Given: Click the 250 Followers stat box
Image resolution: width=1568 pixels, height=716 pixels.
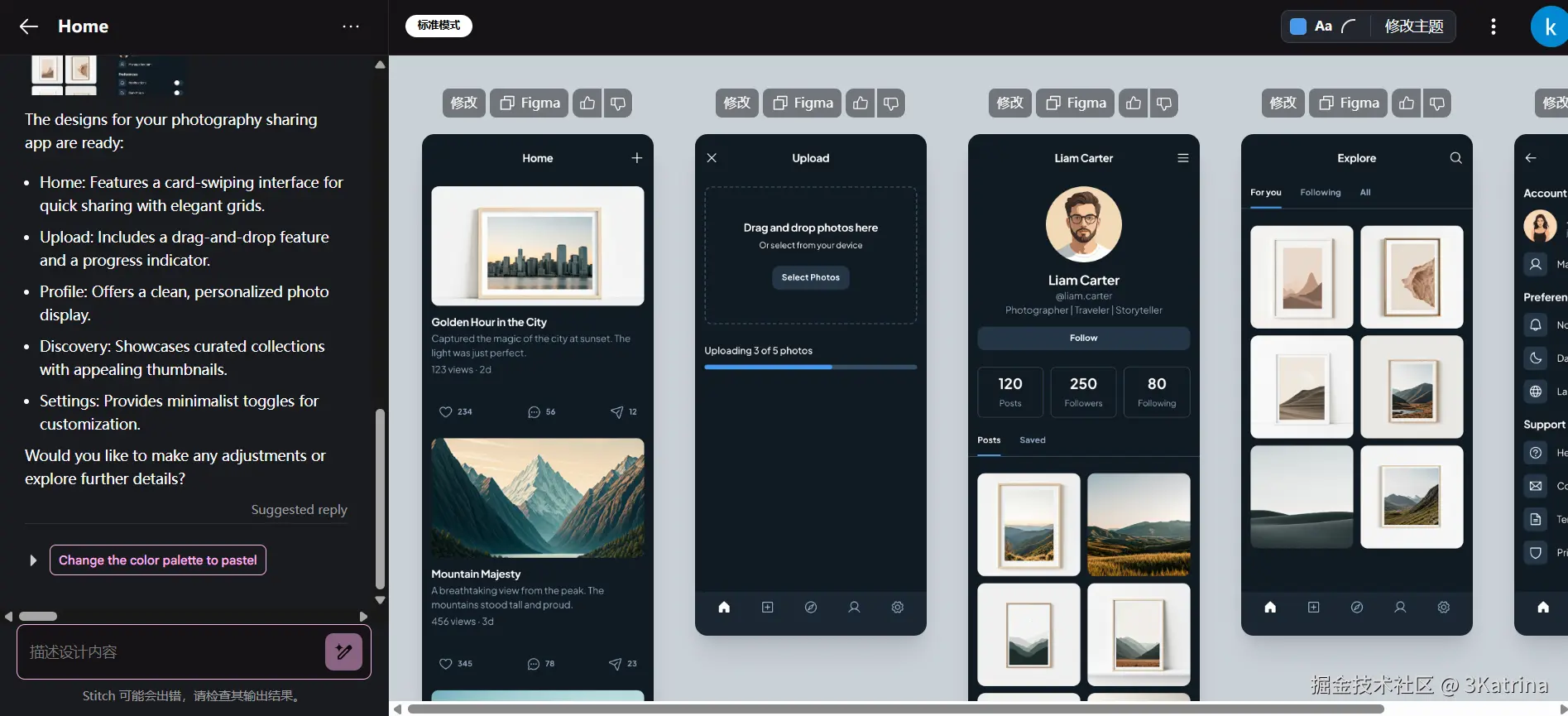Looking at the screenshot, I should click(x=1083, y=392).
